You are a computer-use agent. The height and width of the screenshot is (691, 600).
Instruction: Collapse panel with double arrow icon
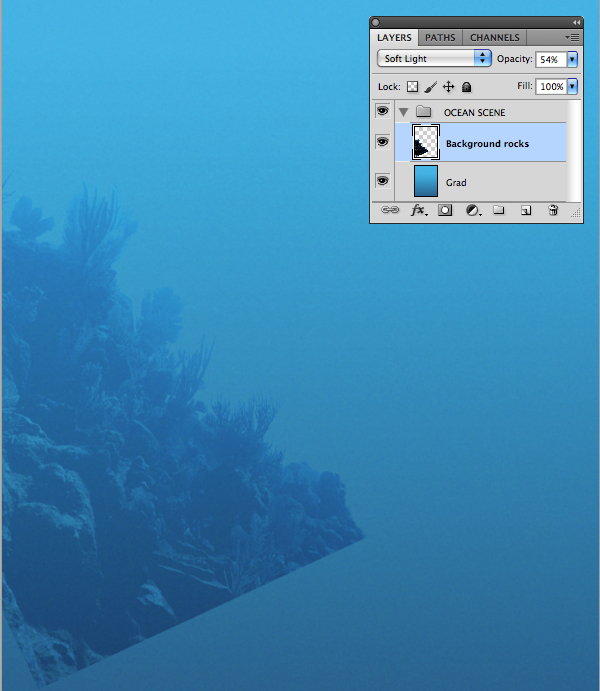[x=577, y=22]
